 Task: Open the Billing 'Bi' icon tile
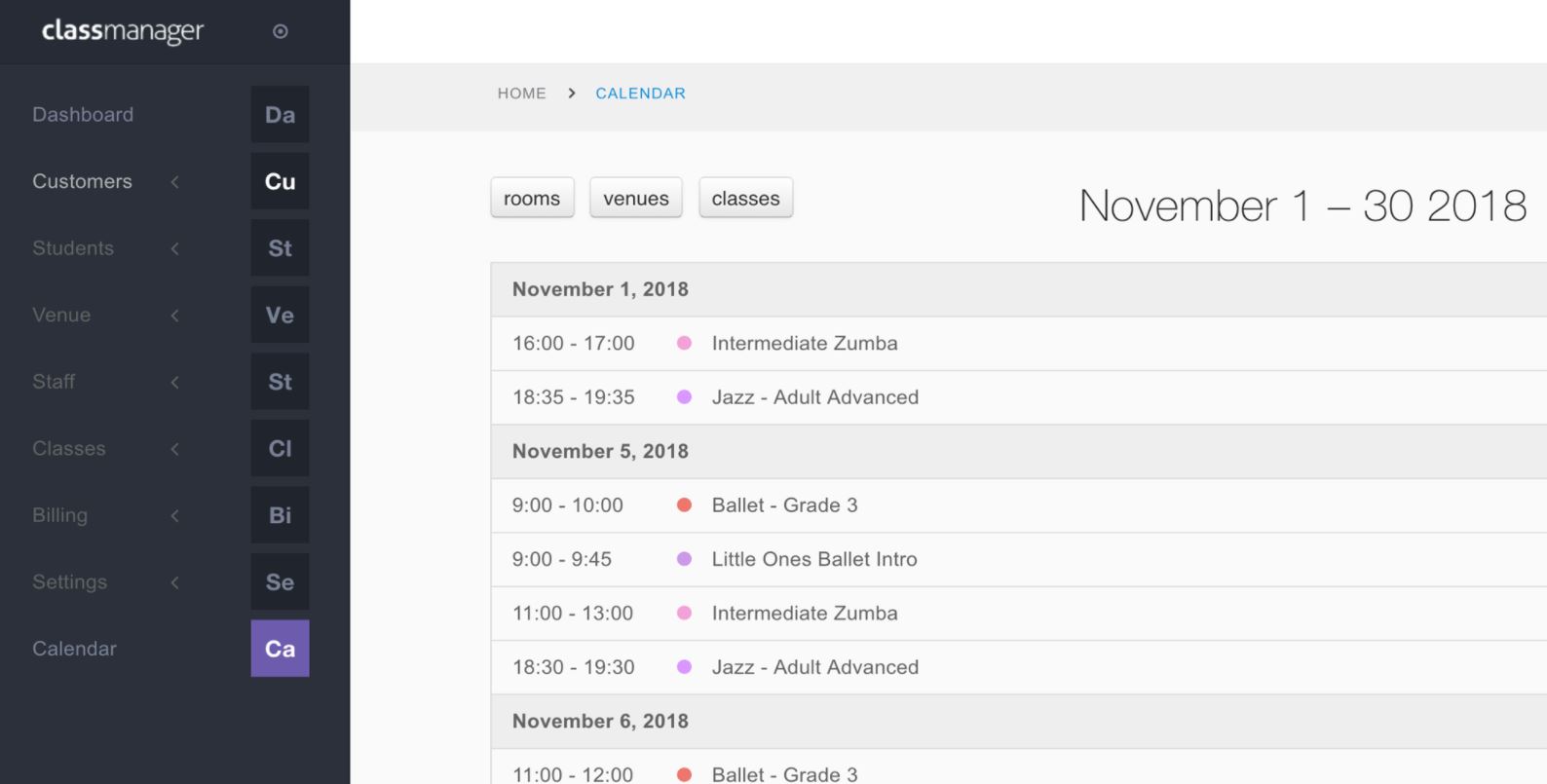[x=280, y=515]
